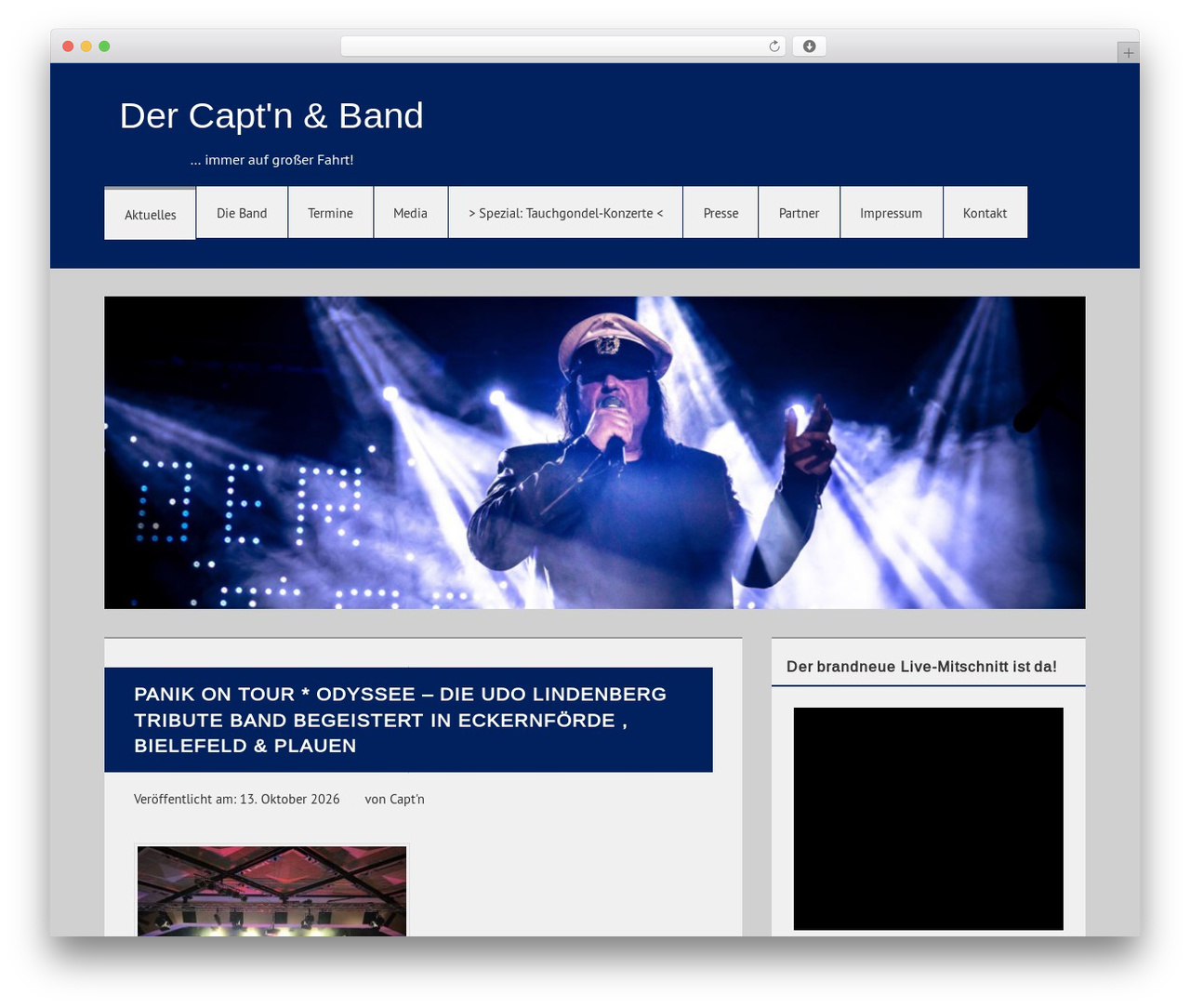Click the browser reload icon

773,46
